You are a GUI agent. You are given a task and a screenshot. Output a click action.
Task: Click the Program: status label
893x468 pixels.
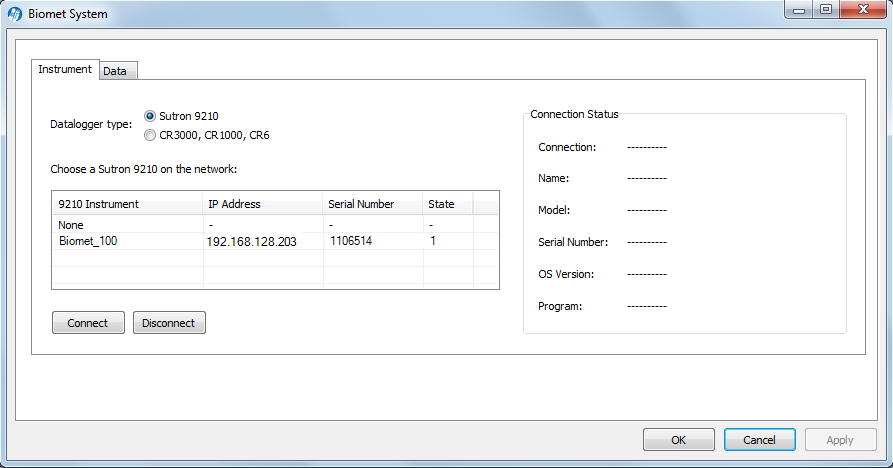(560, 306)
